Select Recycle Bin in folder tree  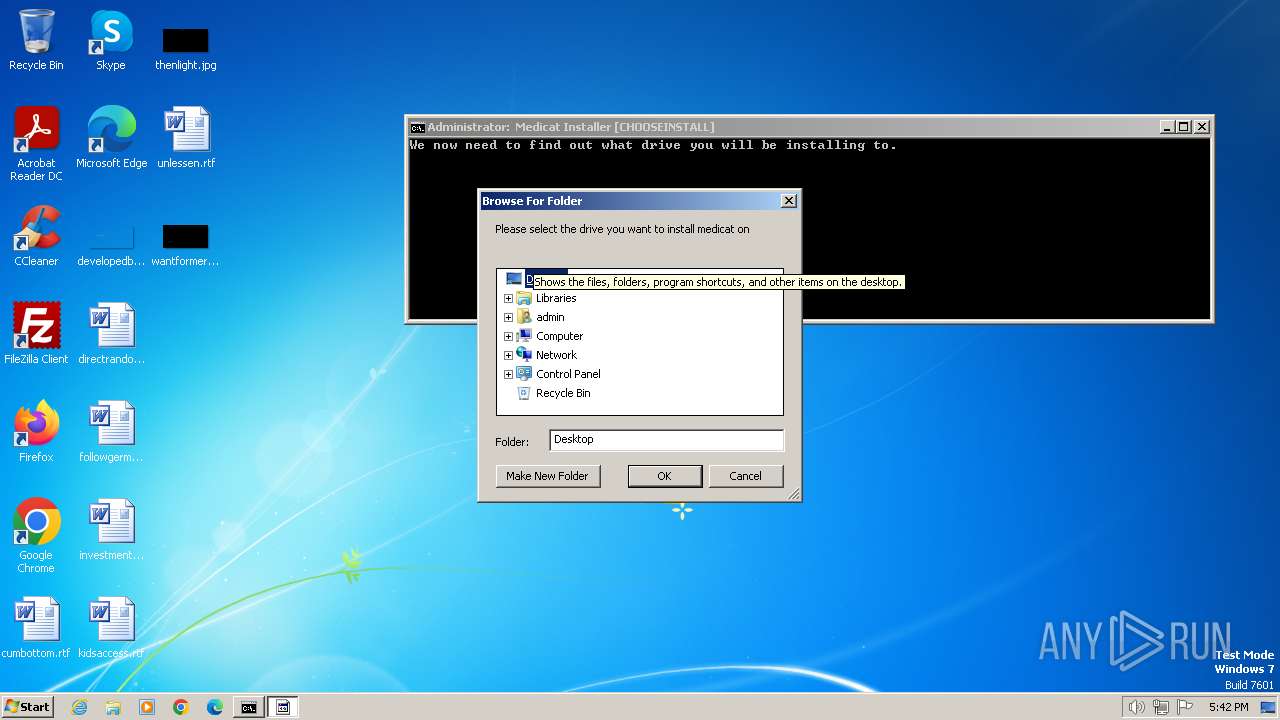coord(563,393)
